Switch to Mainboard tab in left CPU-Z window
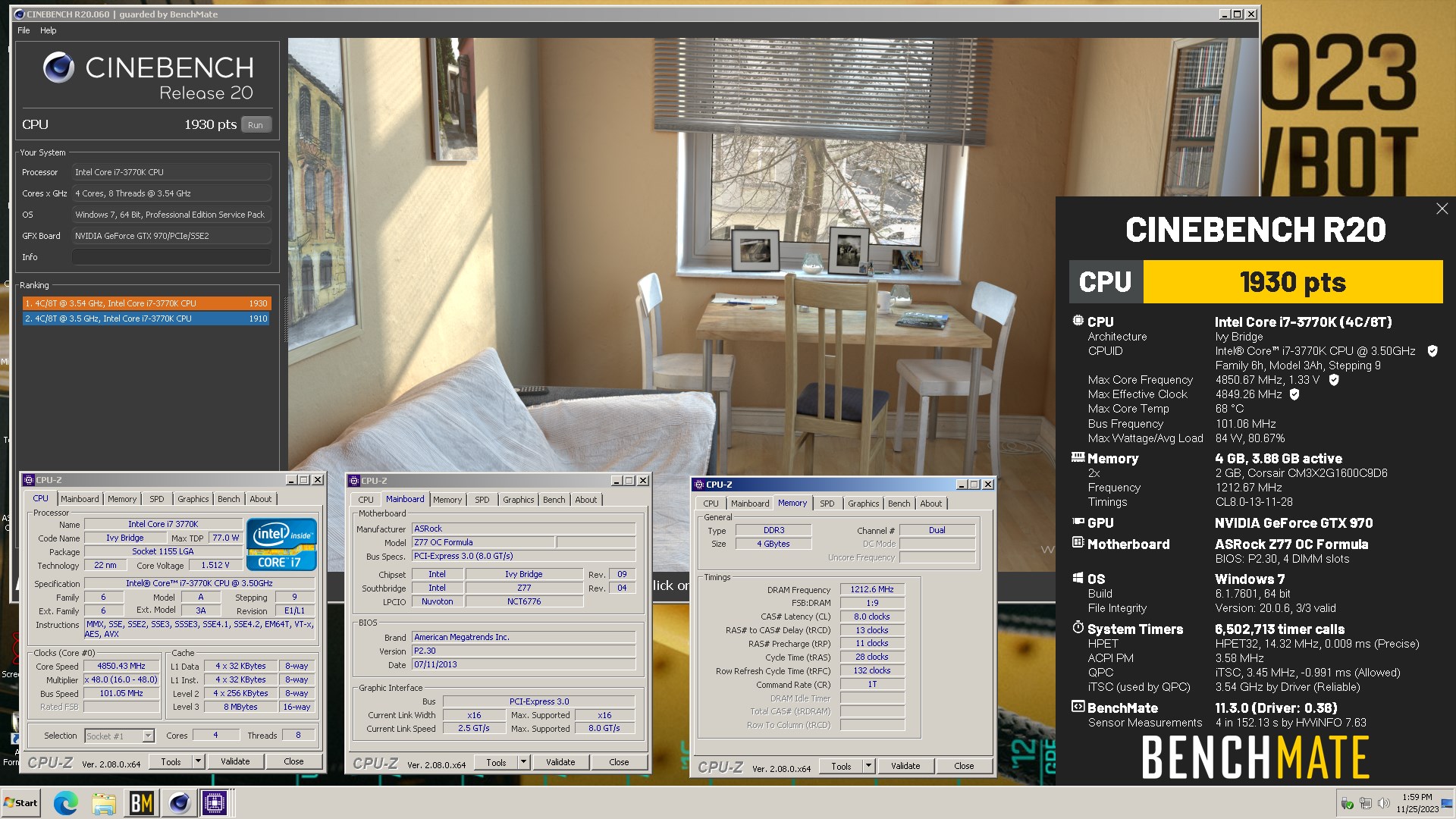The height and width of the screenshot is (819, 1456). tap(80, 499)
